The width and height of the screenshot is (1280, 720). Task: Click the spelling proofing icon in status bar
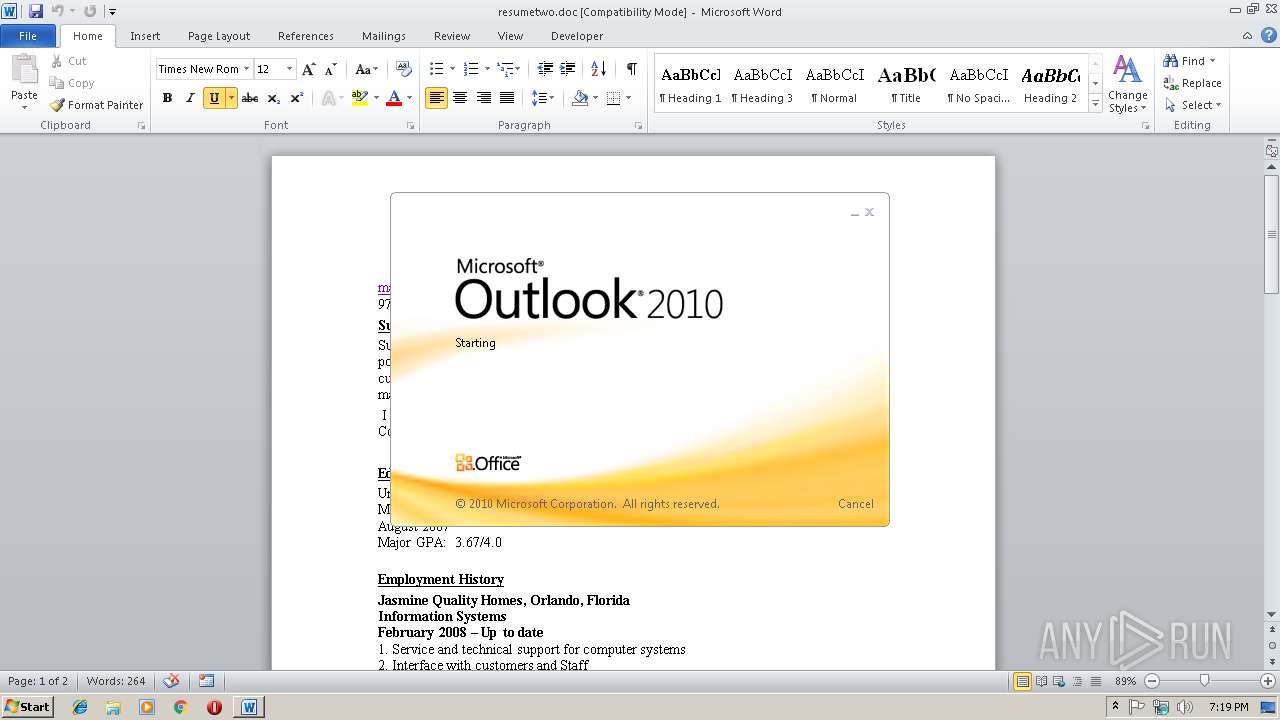click(172, 681)
